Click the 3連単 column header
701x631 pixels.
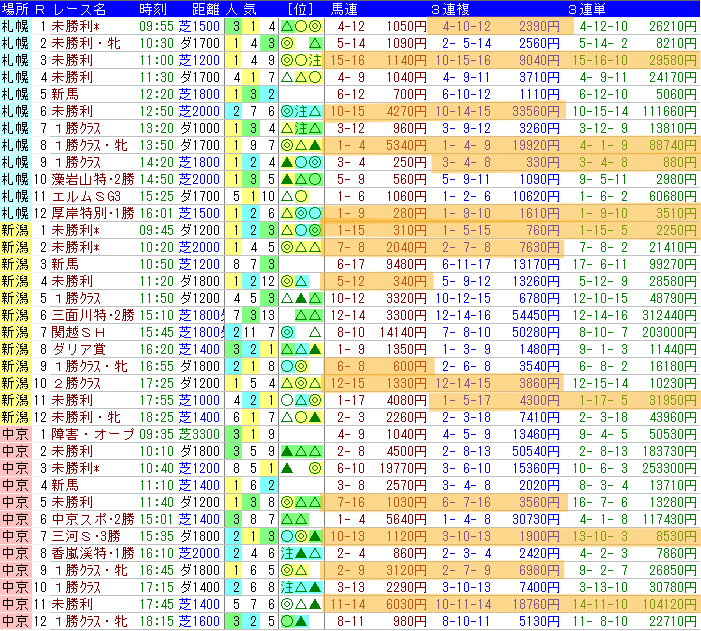tap(587, 8)
